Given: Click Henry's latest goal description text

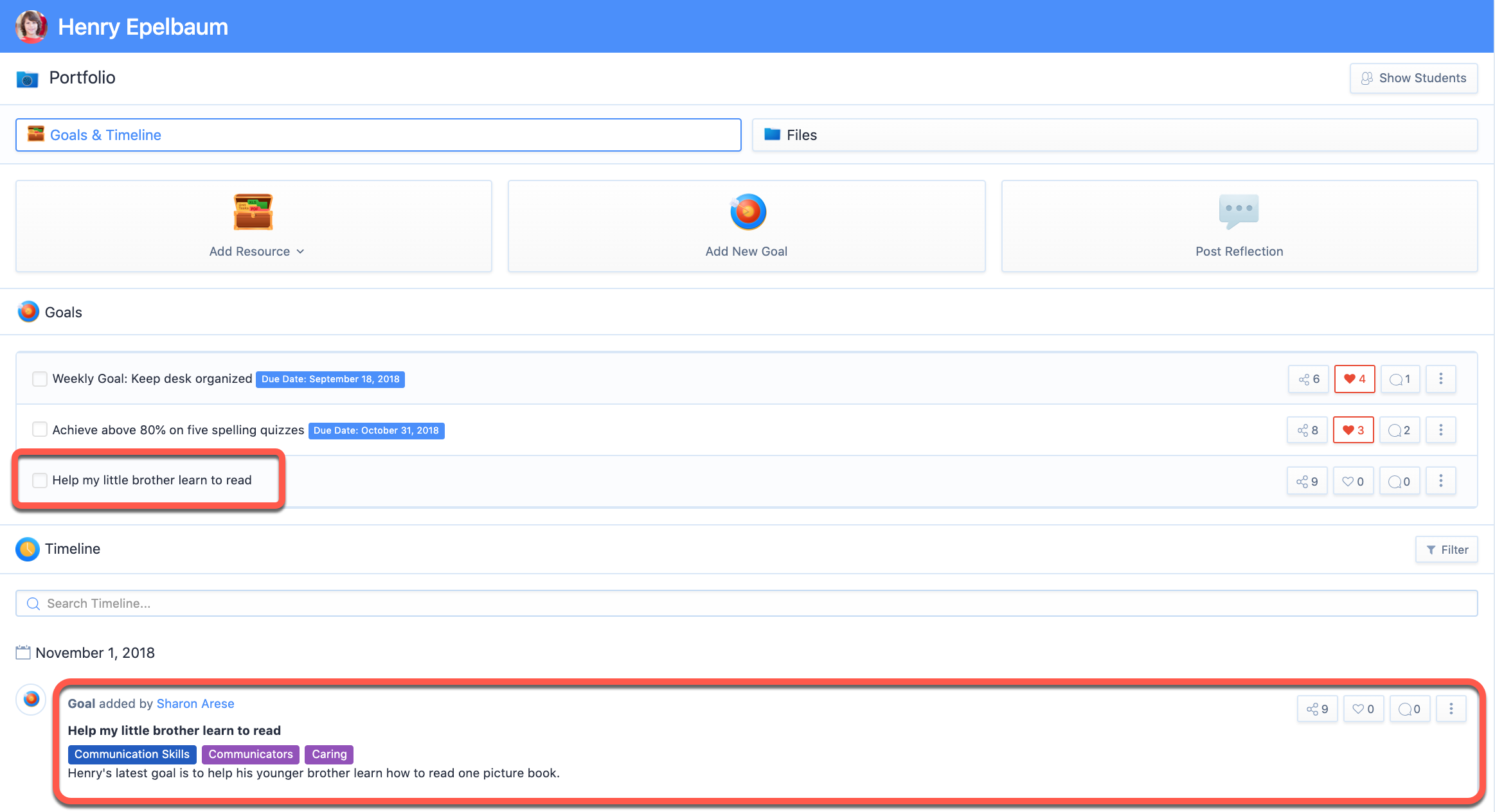Looking at the screenshot, I should 314,773.
